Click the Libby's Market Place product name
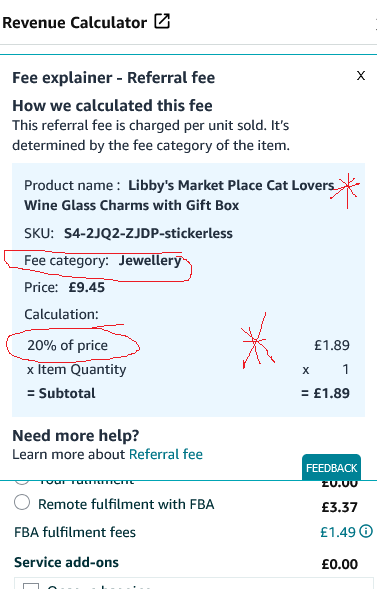 [179, 195]
